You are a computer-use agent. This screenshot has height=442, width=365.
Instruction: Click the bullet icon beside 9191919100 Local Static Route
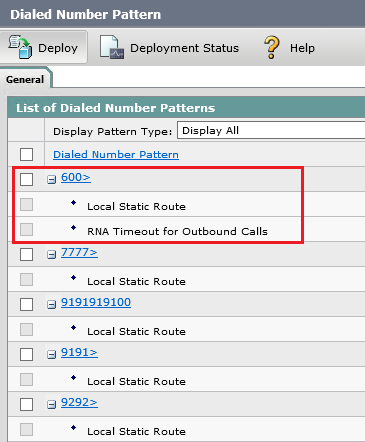click(x=74, y=328)
